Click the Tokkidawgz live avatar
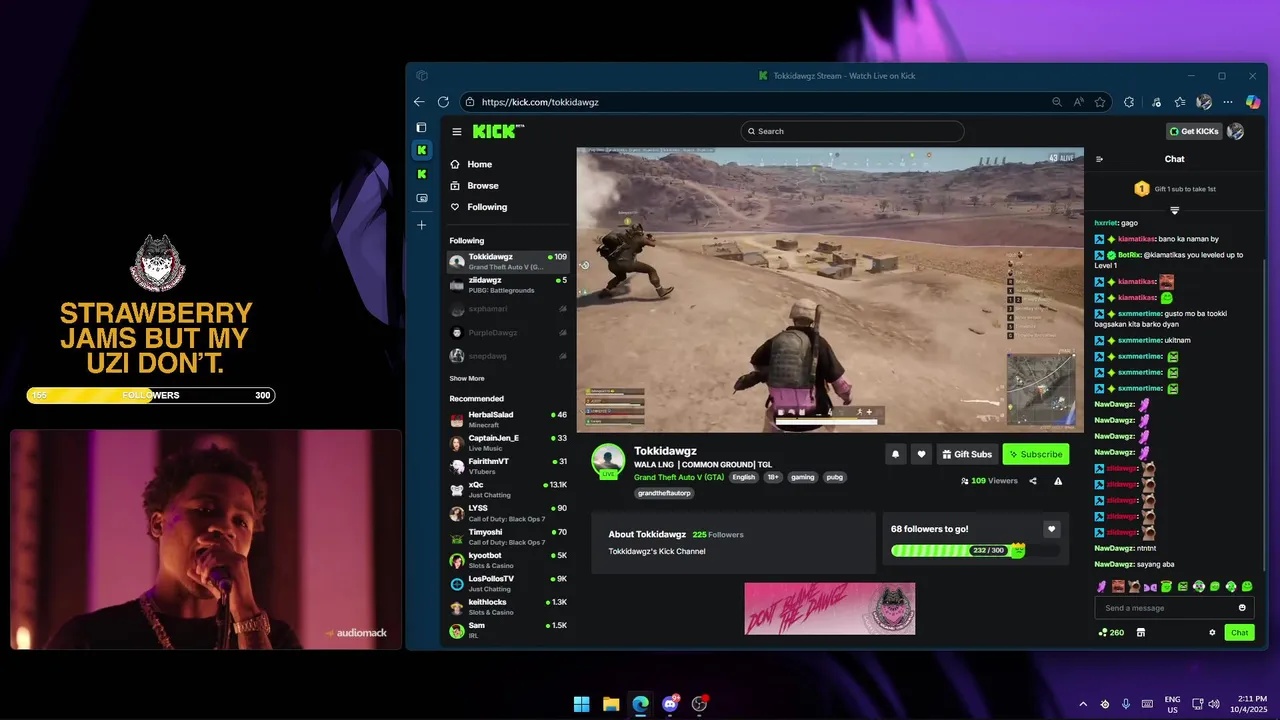 tap(608, 461)
